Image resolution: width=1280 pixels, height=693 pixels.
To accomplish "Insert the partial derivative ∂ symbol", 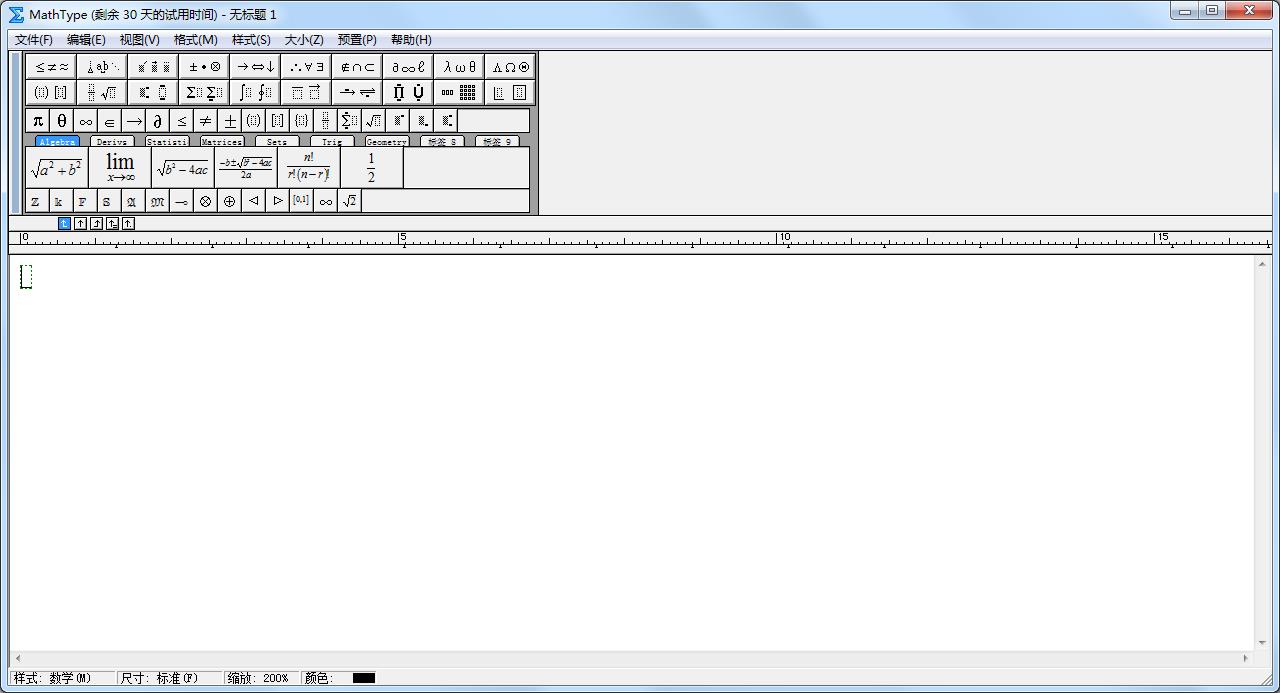I will pyautogui.click(x=158, y=121).
